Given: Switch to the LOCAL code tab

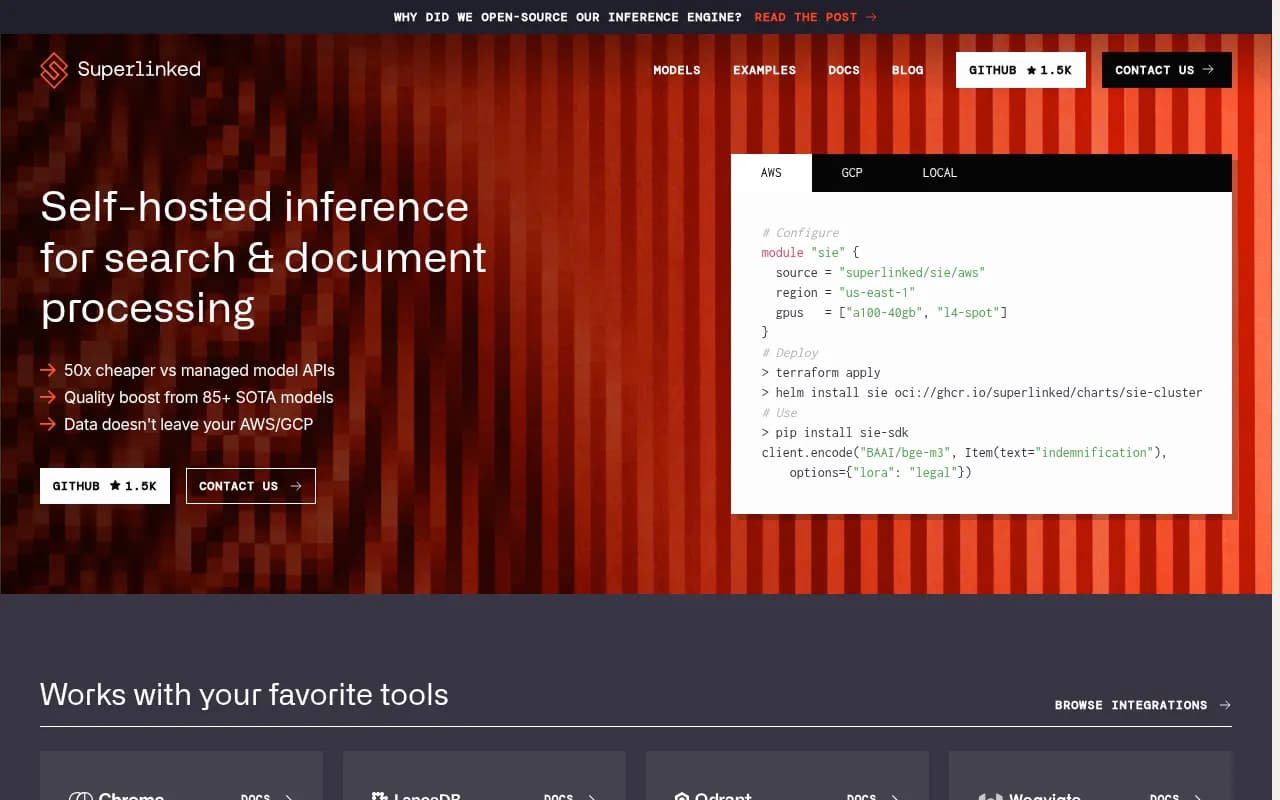Looking at the screenshot, I should click(939, 173).
